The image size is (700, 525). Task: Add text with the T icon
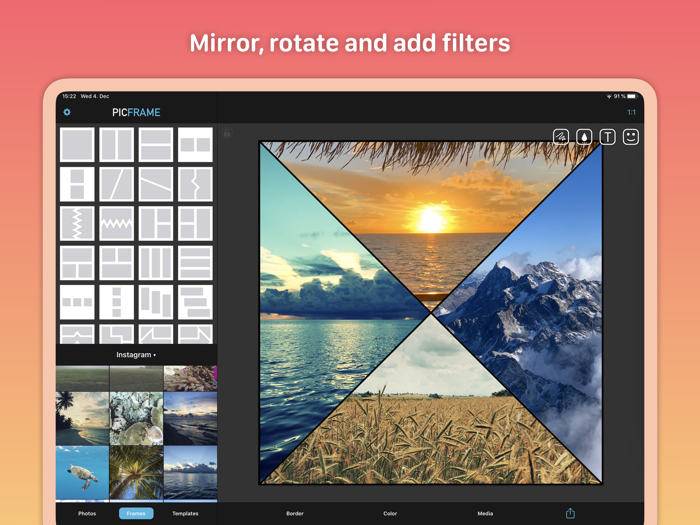coord(607,137)
